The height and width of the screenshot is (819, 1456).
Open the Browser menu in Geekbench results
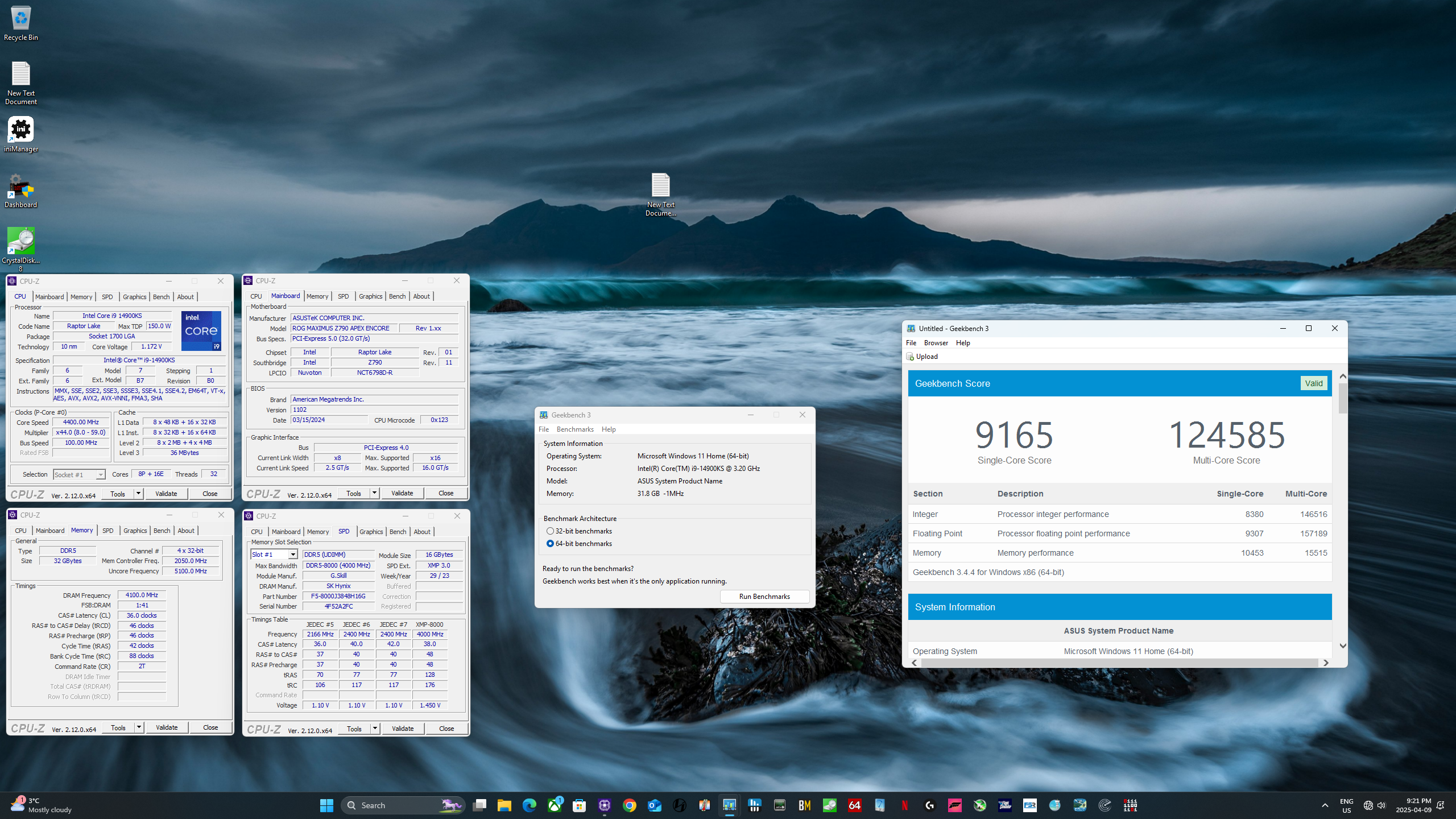[936, 343]
